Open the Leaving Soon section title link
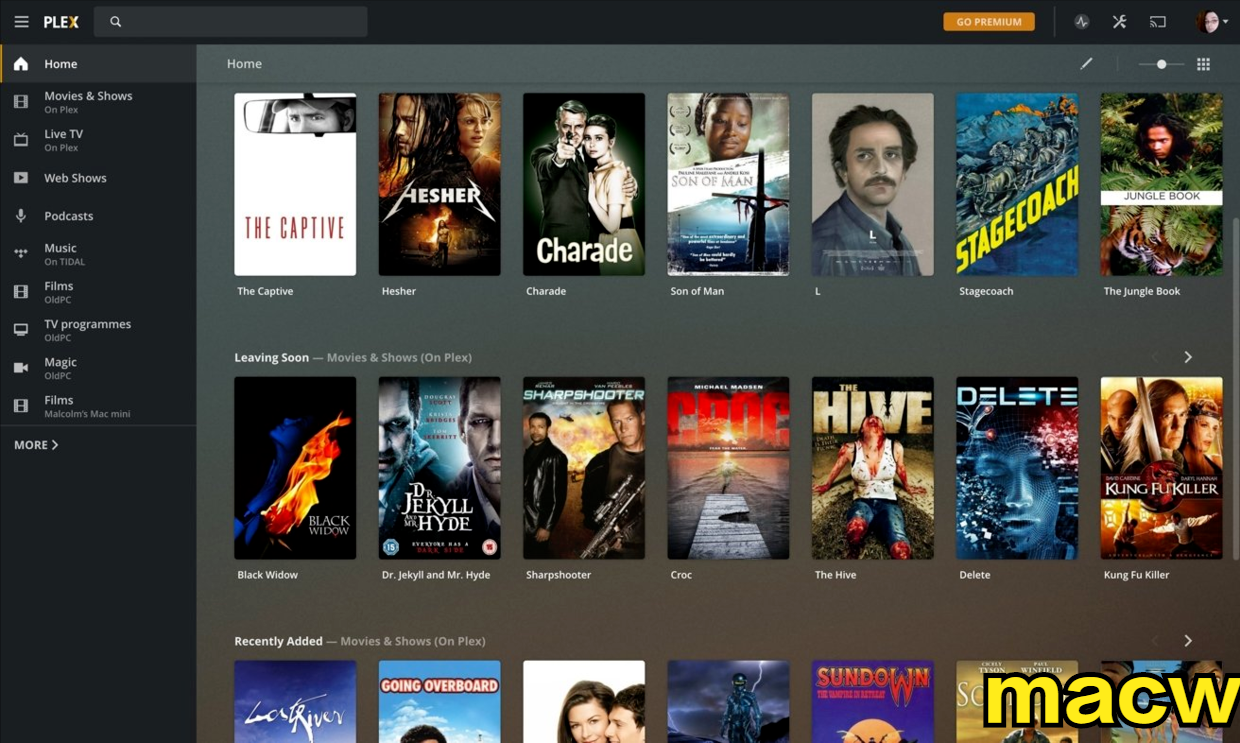Image resolution: width=1240 pixels, height=743 pixels. click(271, 358)
